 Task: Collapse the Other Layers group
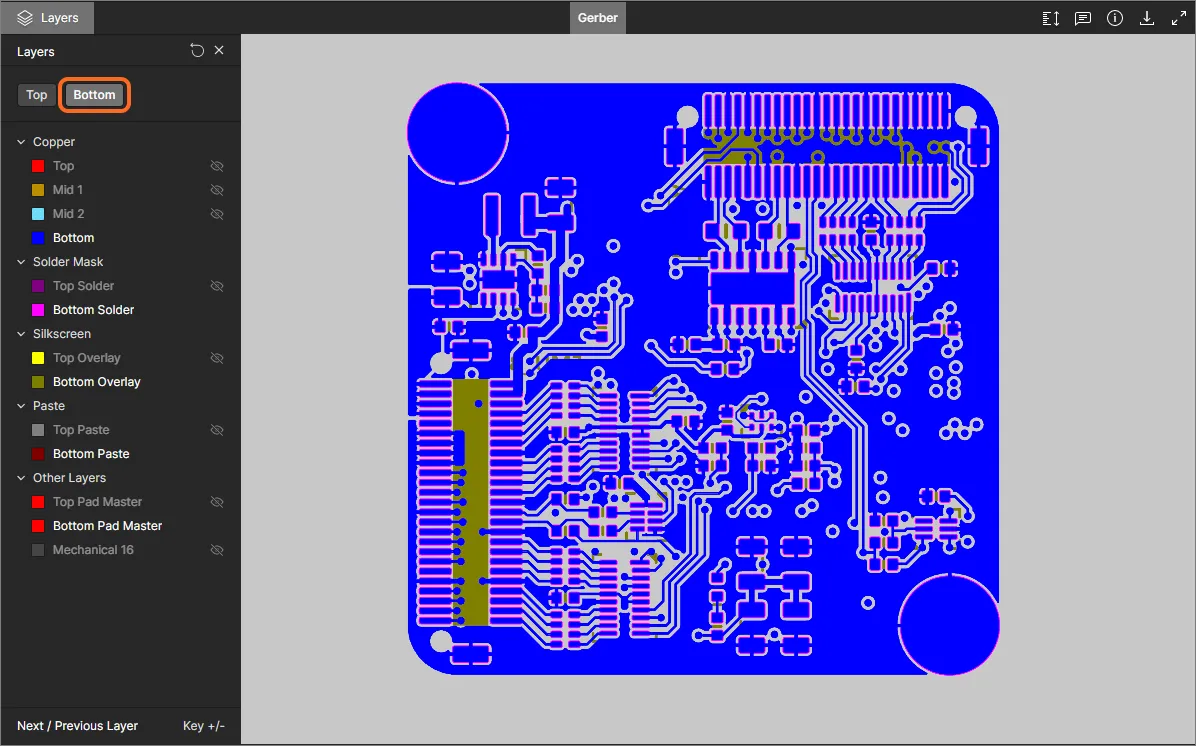pyautogui.click(x=21, y=478)
